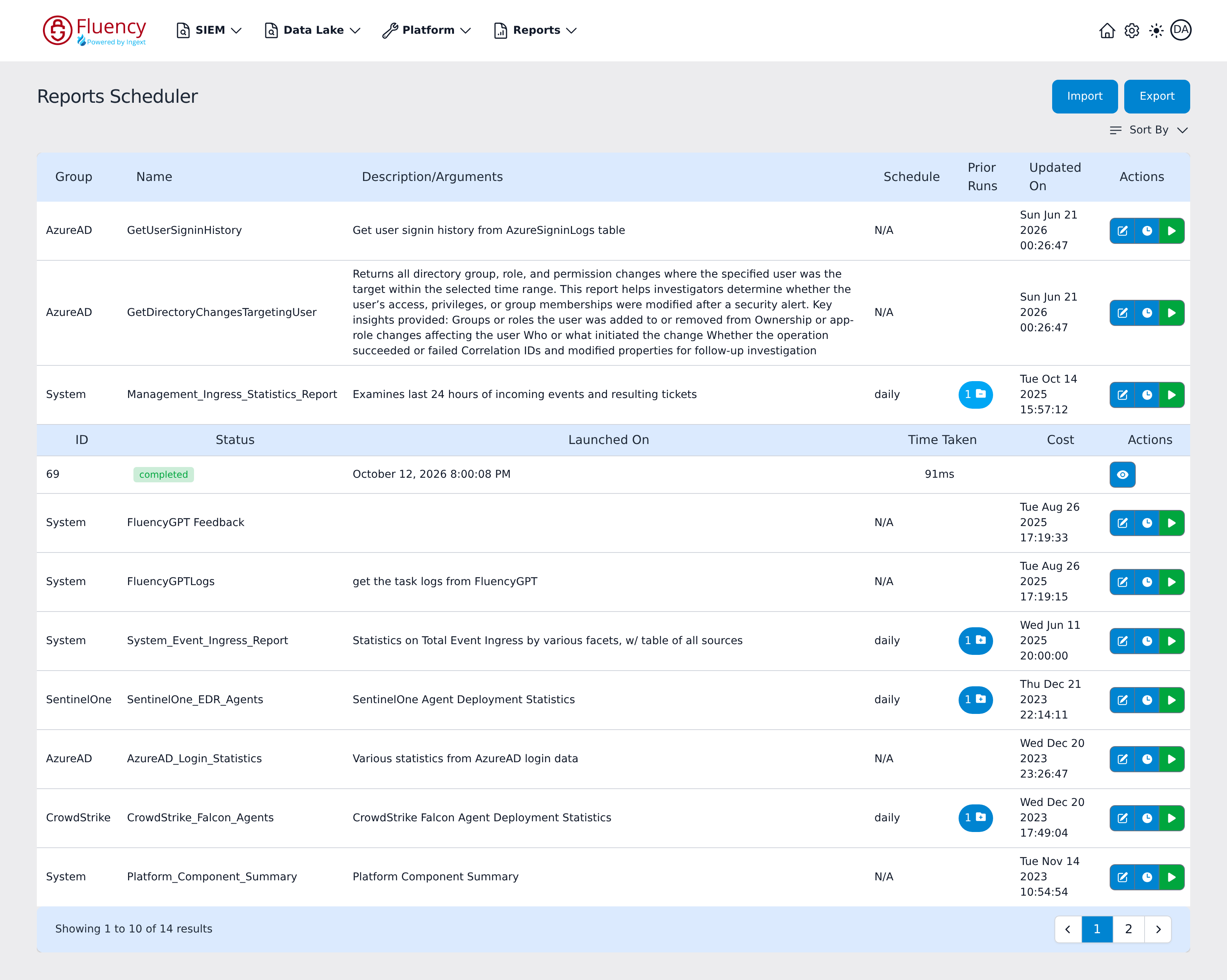Select page 1 in pagination
The height and width of the screenshot is (980, 1227).
point(1097,929)
